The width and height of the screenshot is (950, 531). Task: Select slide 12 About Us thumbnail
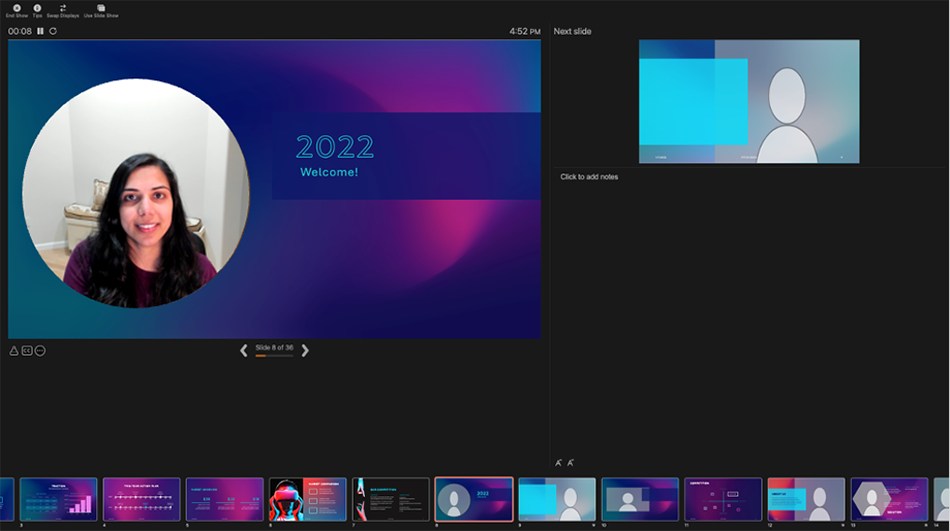click(x=806, y=499)
